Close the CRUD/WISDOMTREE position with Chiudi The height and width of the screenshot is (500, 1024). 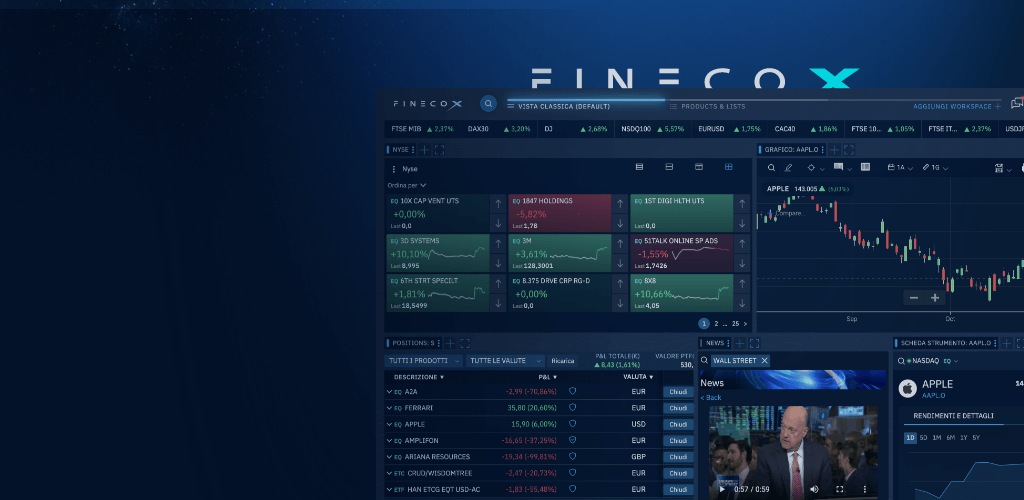678,473
